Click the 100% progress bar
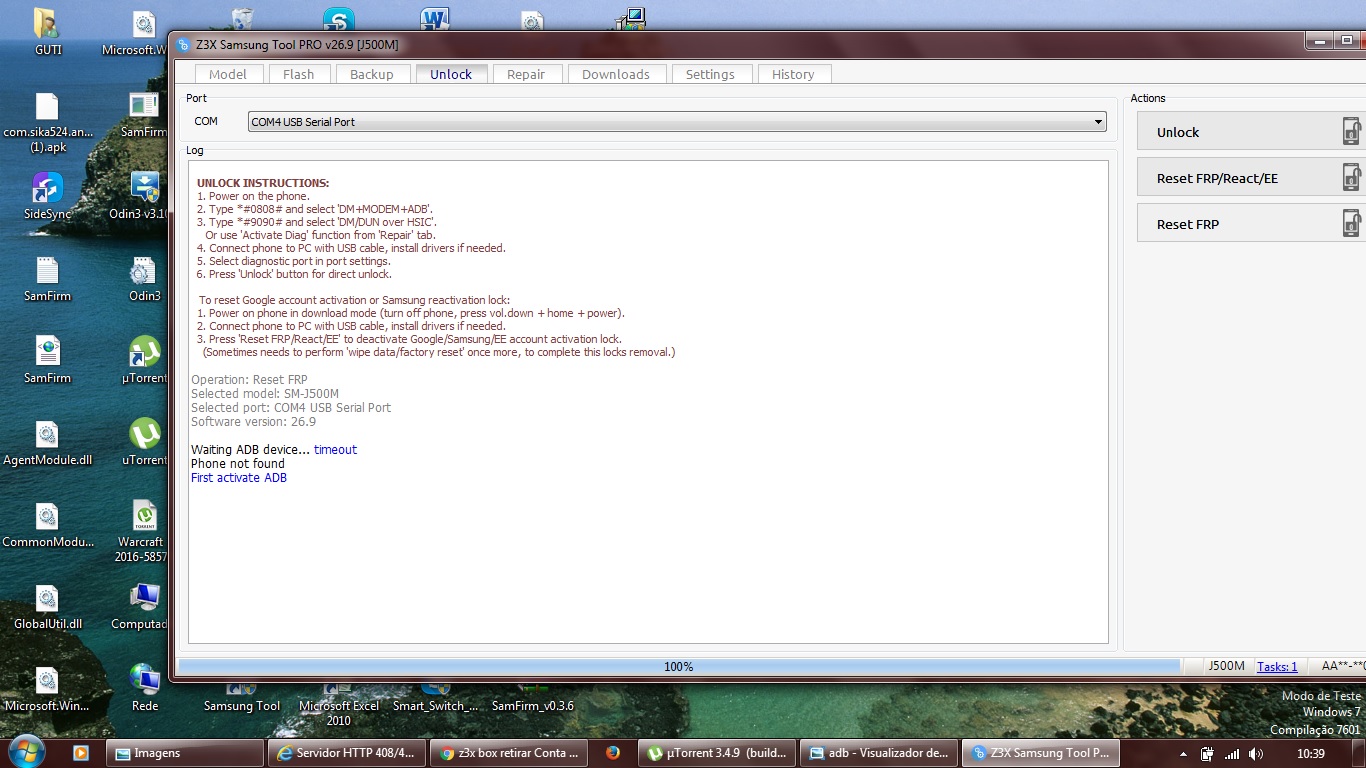The image size is (1366, 768). click(679, 666)
